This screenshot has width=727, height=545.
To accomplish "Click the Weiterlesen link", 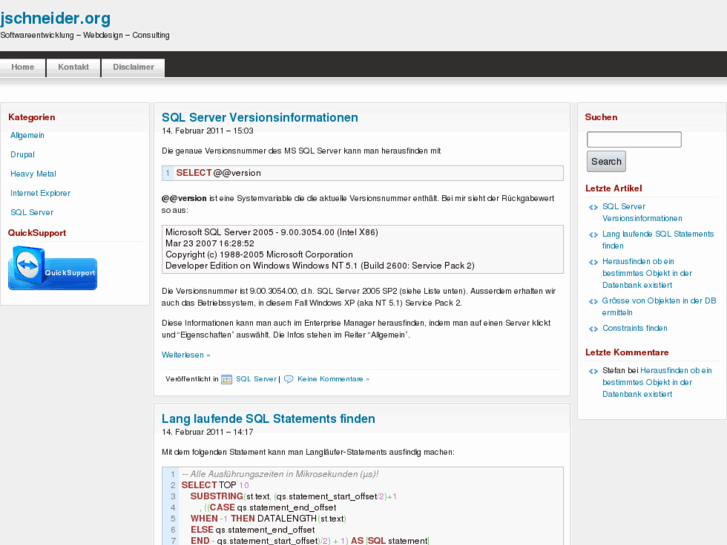I will click(x=185, y=355).
